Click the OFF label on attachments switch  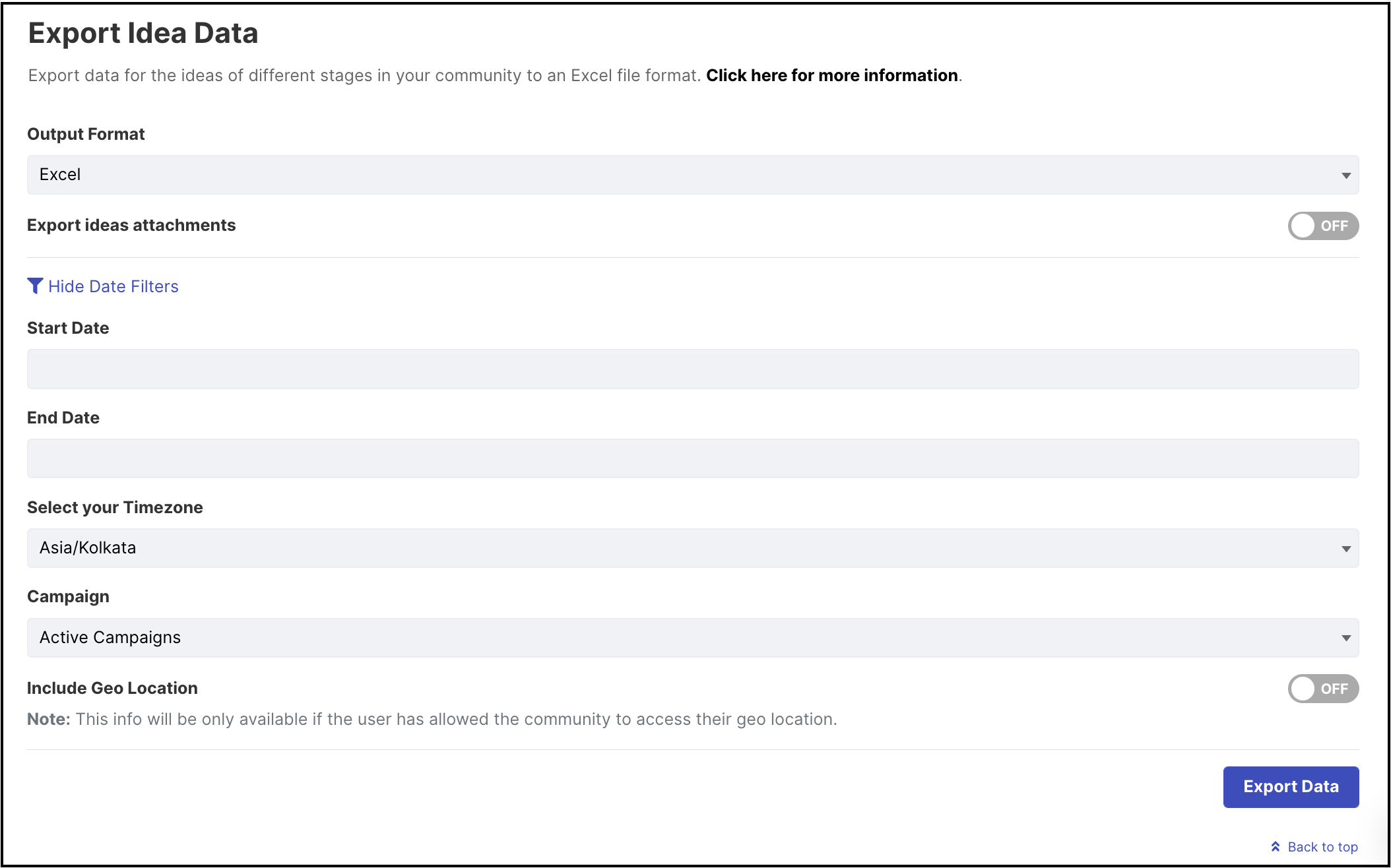click(1334, 226)
